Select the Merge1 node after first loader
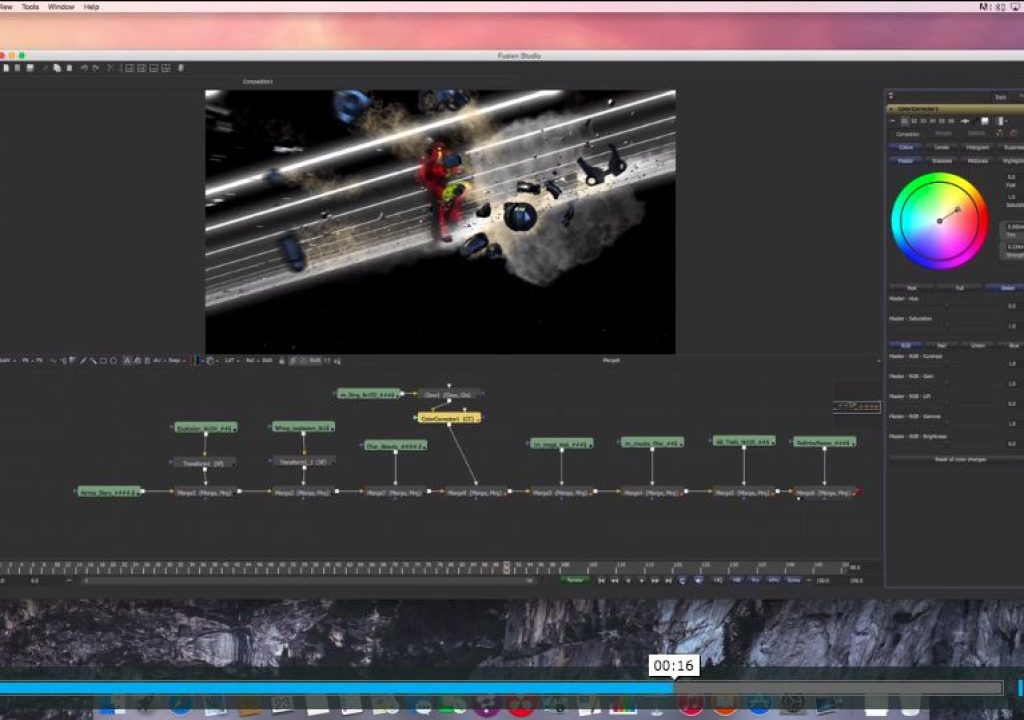The image size is (1024, 720). [205, 493]
